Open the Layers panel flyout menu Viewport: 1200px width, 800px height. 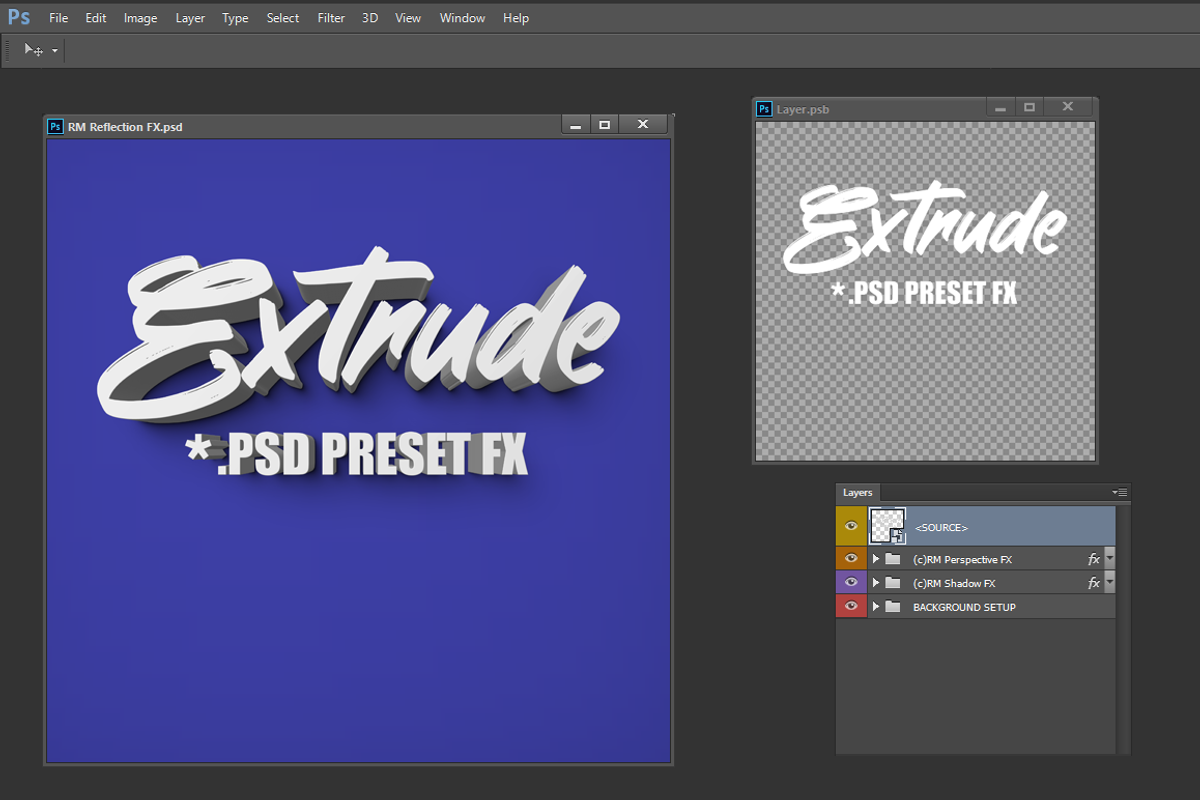(x=1120, y=492)
